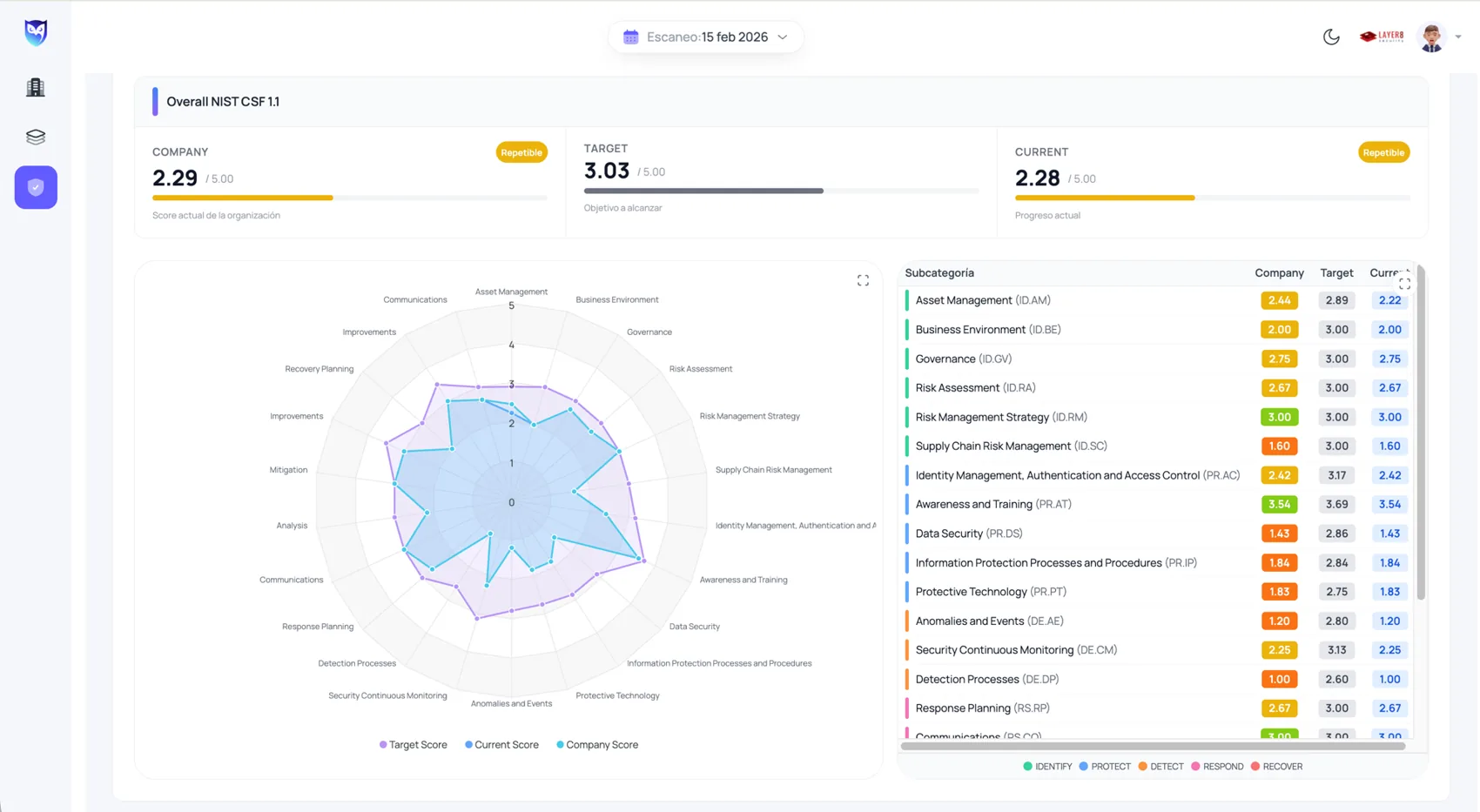
Task: Click the PROTECT legend item
Action: 1105,767
